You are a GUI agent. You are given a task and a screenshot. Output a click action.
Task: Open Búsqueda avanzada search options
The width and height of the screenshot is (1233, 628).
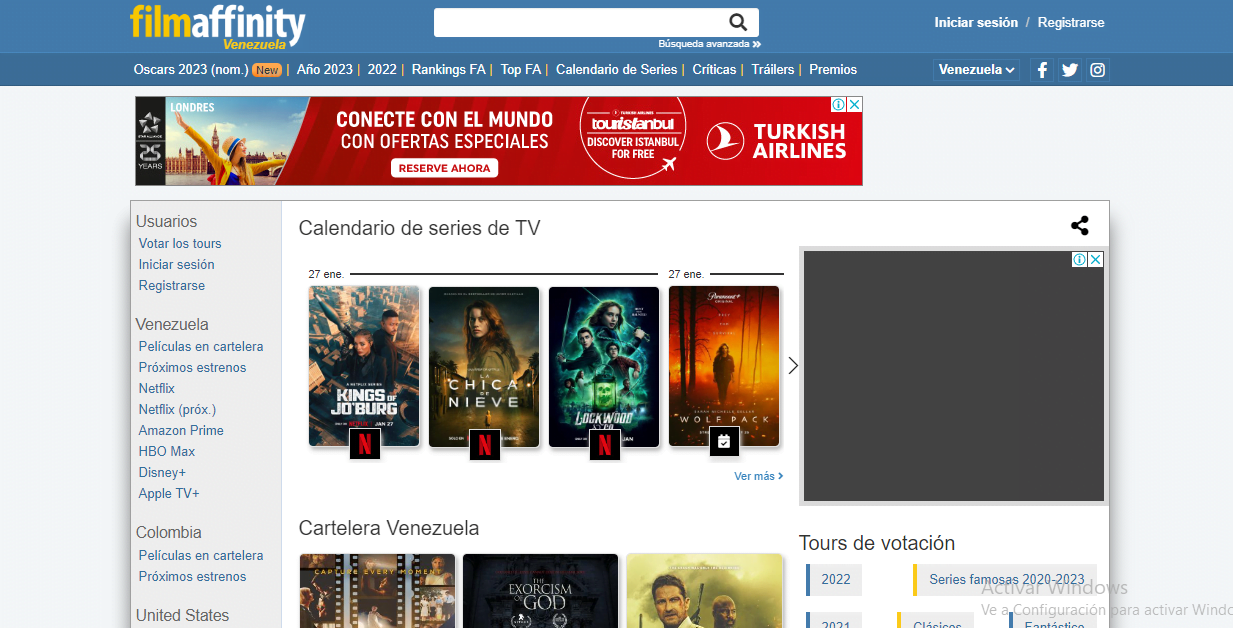(x=709, y=44)
